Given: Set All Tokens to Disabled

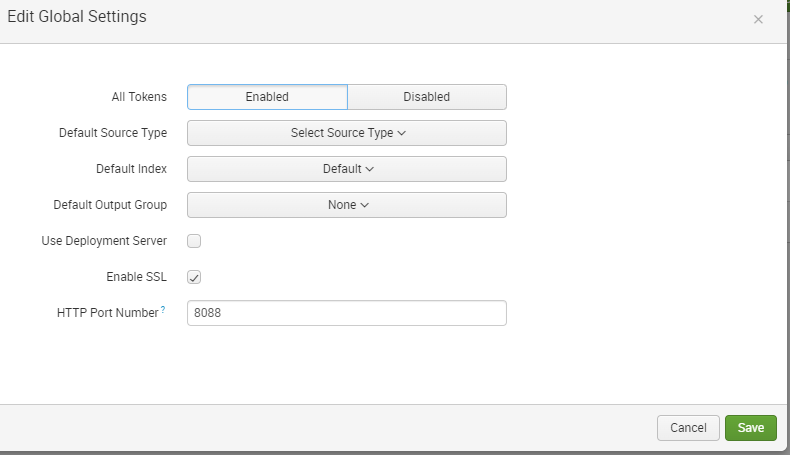Looking at the screenshot, I should coord(426,97).
